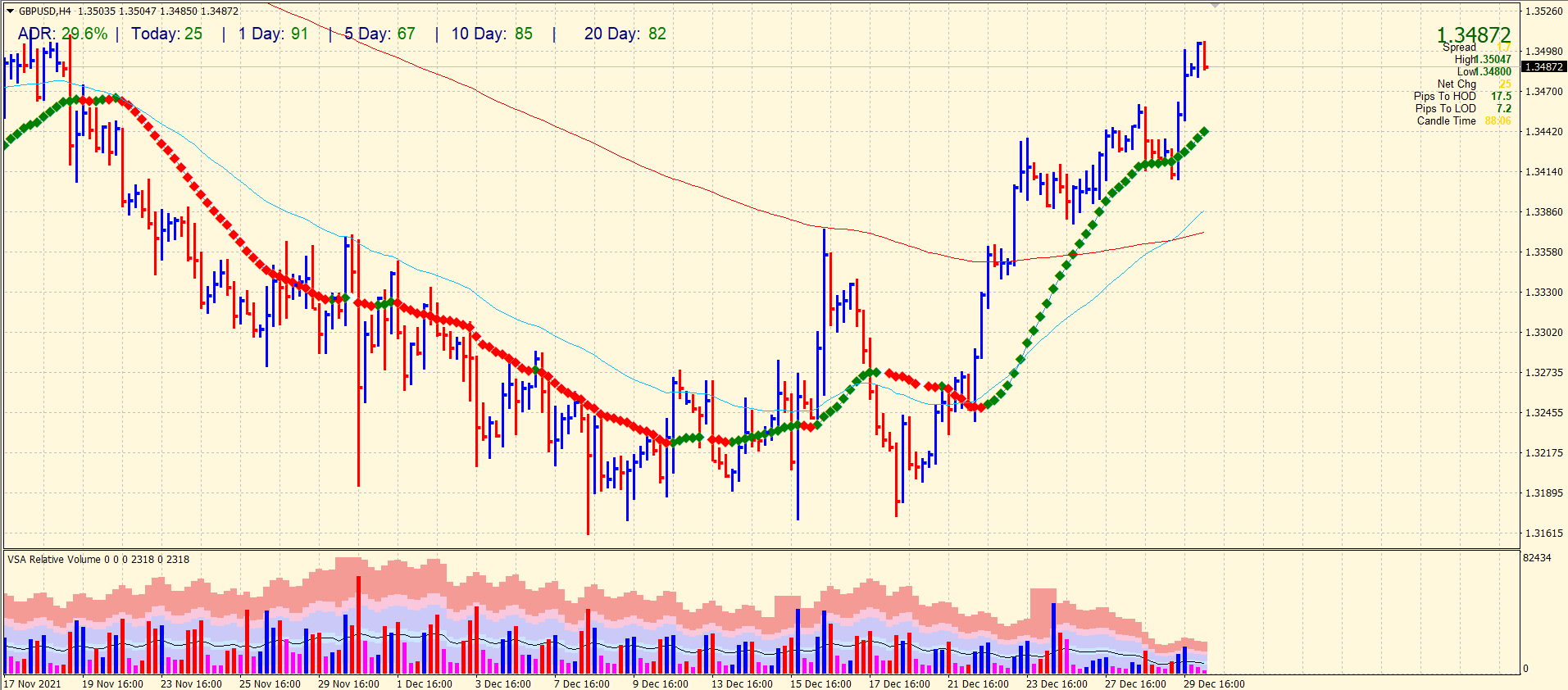Click the 1.35260 price axis label
The width and height of the screenshot is (1568, 690).
point(1544,11)
